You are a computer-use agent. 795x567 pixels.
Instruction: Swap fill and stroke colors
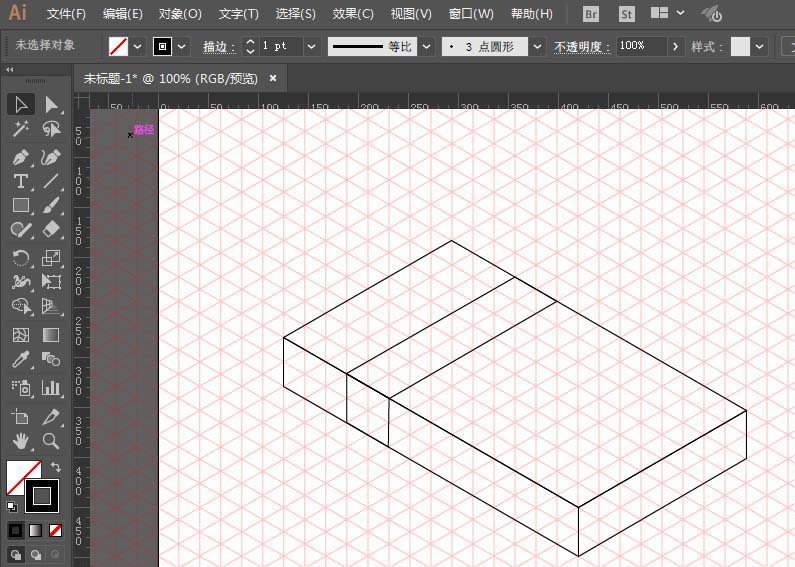click(56, 467)
